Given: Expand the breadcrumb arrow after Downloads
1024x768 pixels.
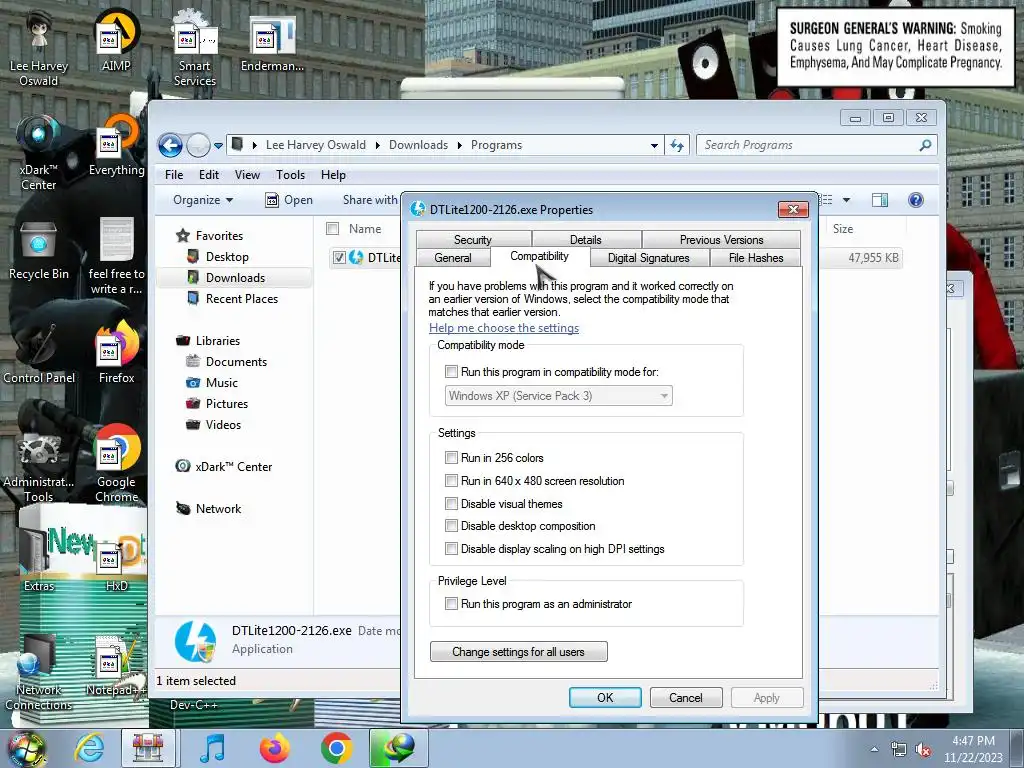Looking at the screenshot, I should point(460,146).
